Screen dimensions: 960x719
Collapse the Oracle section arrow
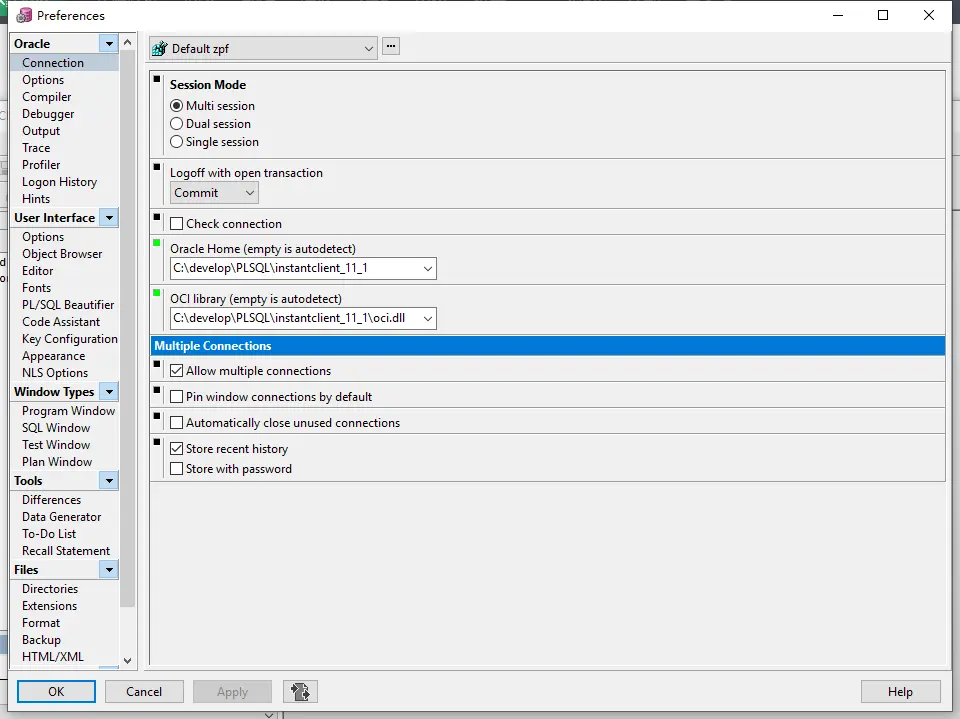109,43
